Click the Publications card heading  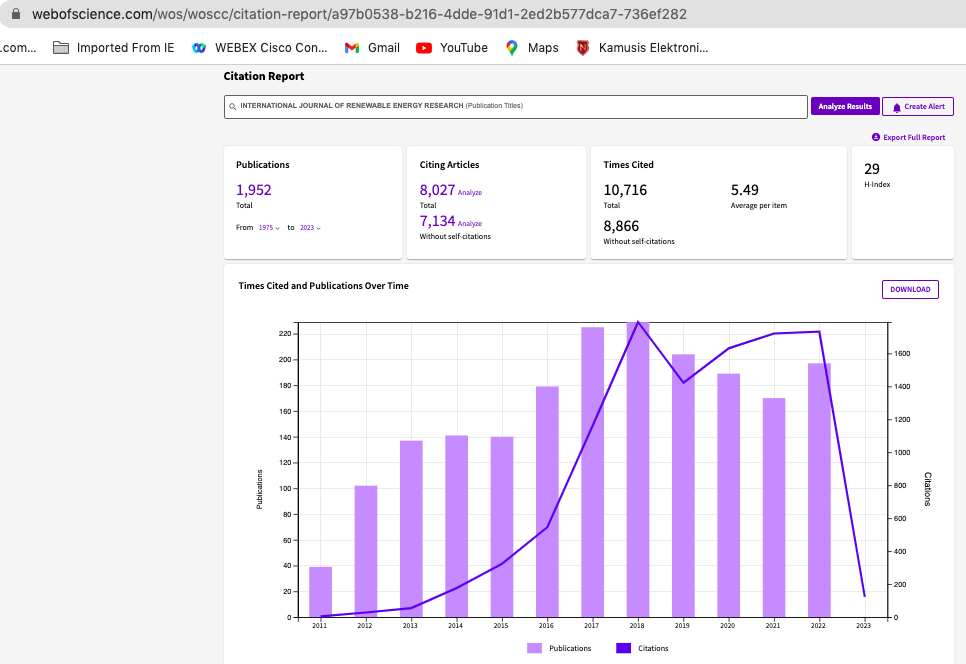click(262, 164)
